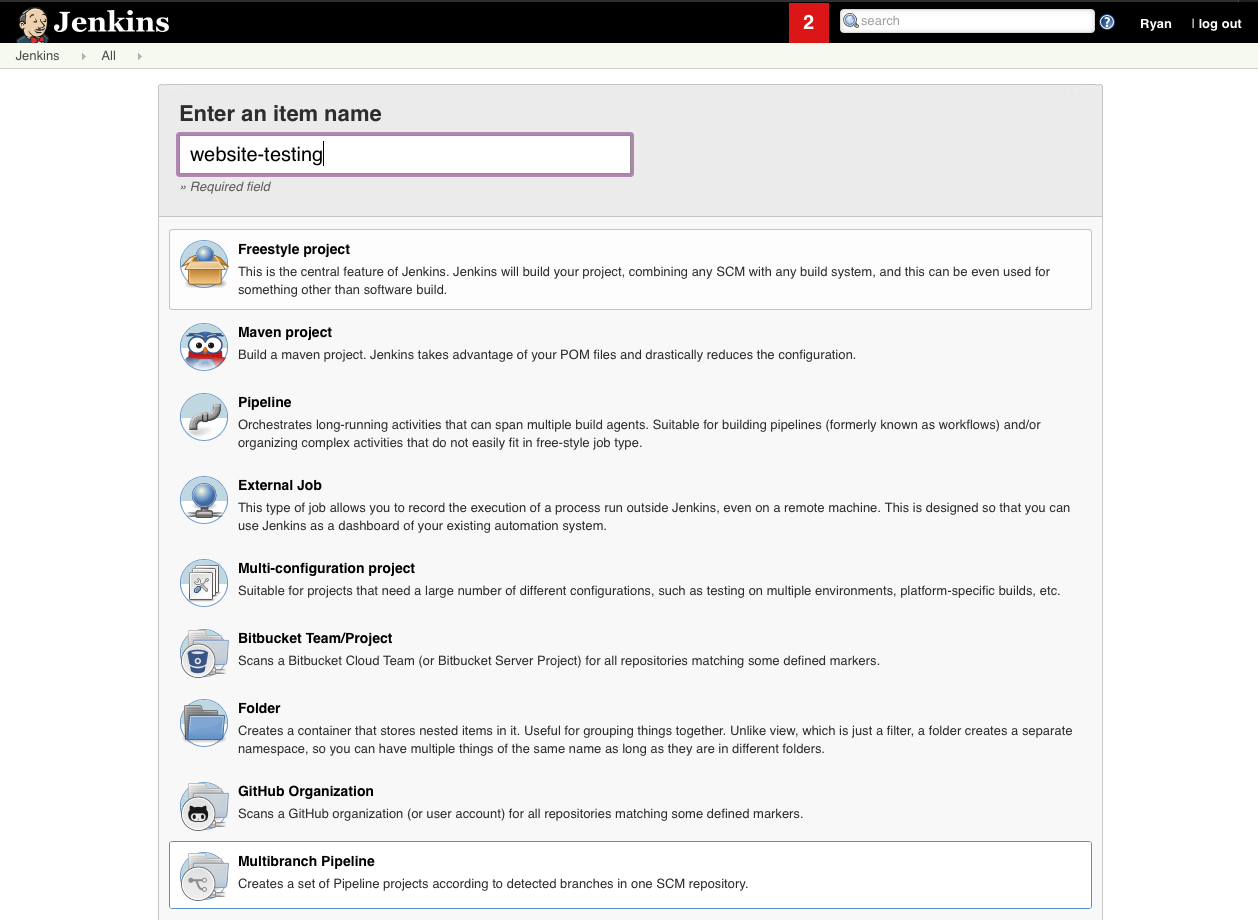The image size is (1258, 920).
Task: Open the Ryan user profile link
Action: (x=1156, y=24)
